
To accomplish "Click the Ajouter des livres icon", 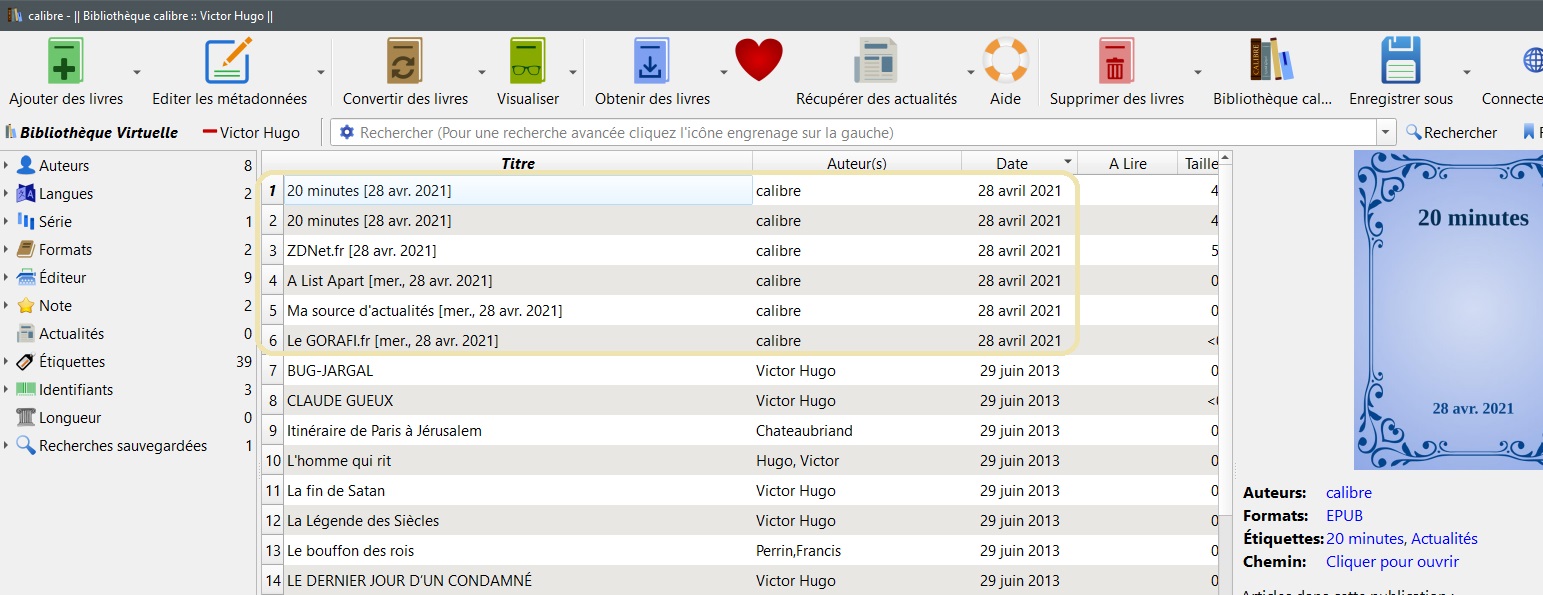I will (x=66, y=61).
